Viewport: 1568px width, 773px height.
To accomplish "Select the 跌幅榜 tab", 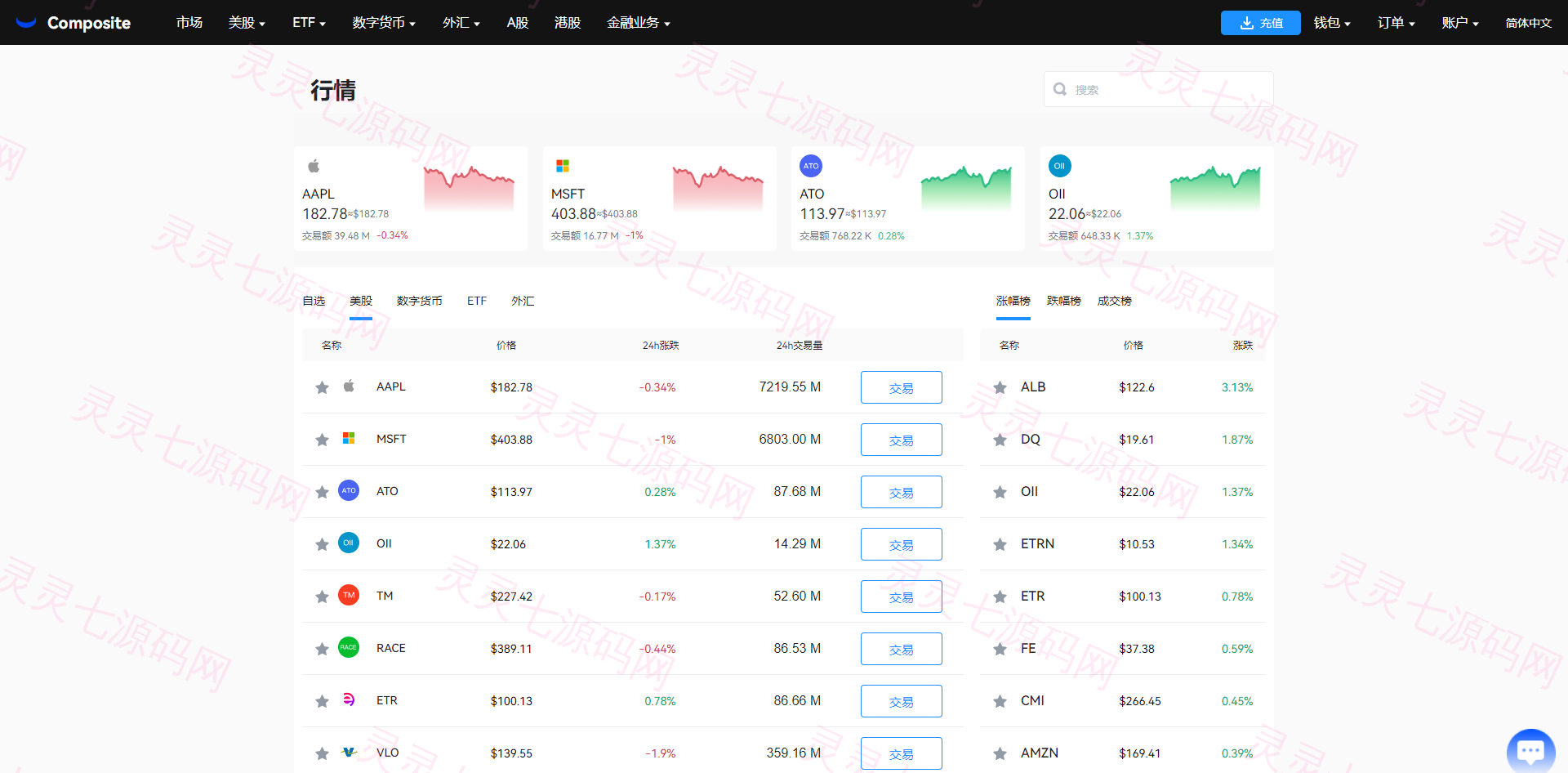I will click(x=1063, y=301).
